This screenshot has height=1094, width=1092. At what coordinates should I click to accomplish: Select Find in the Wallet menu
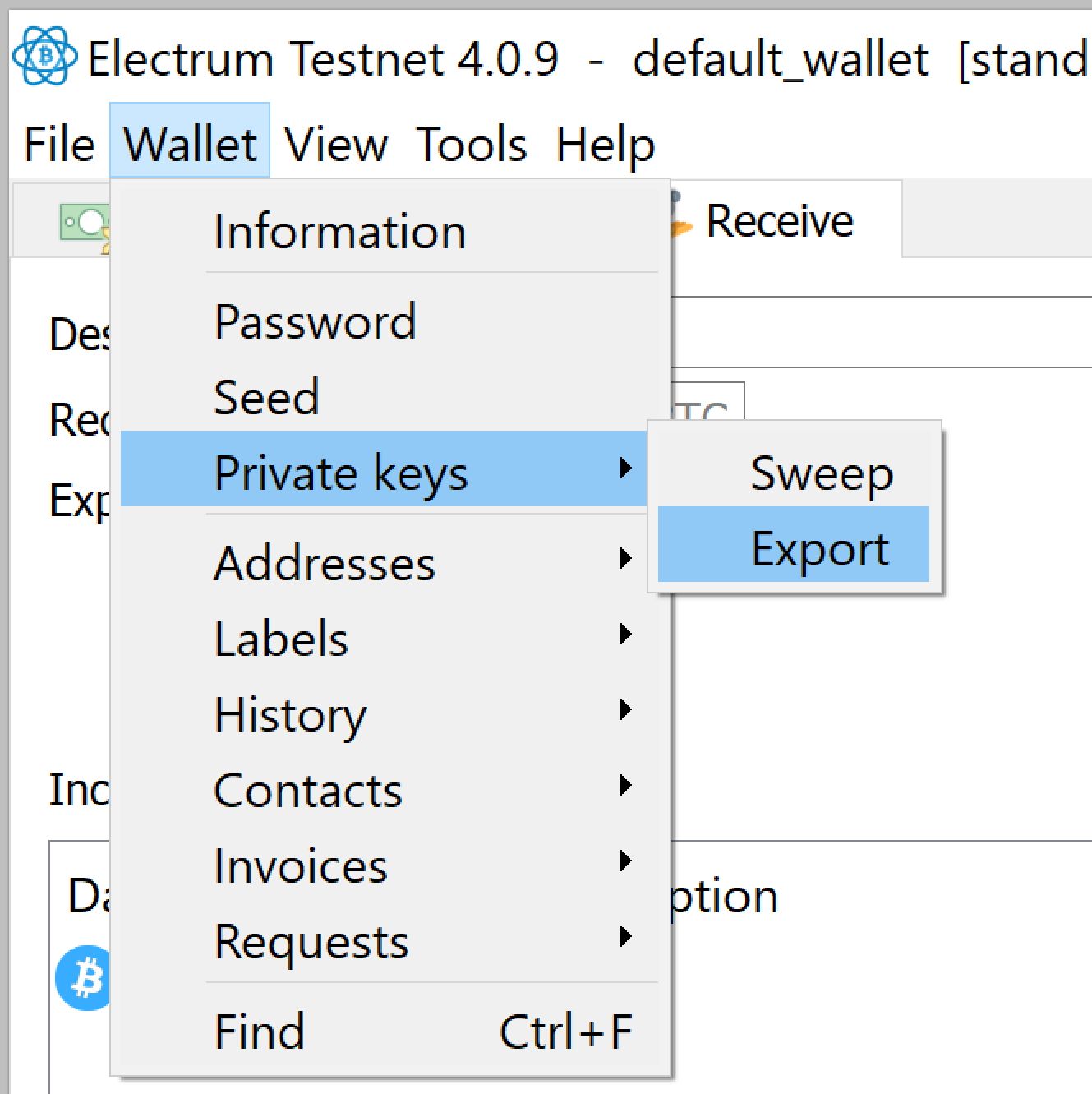point(390,1032)
